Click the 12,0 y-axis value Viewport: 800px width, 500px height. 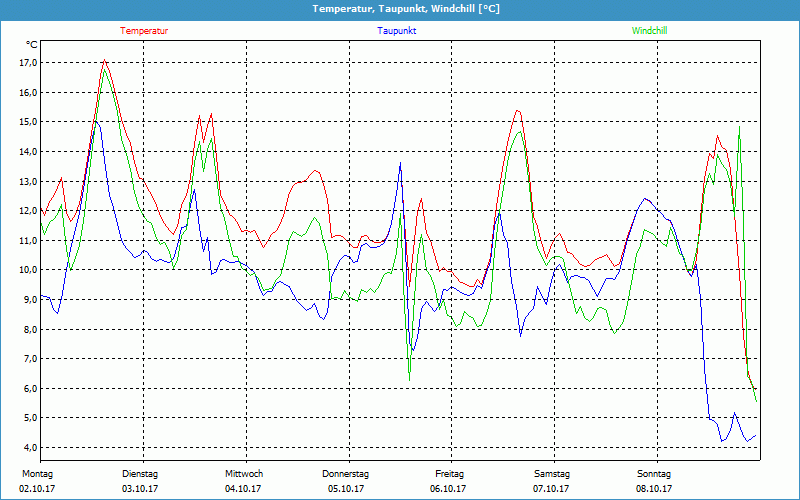click(29, 211)
